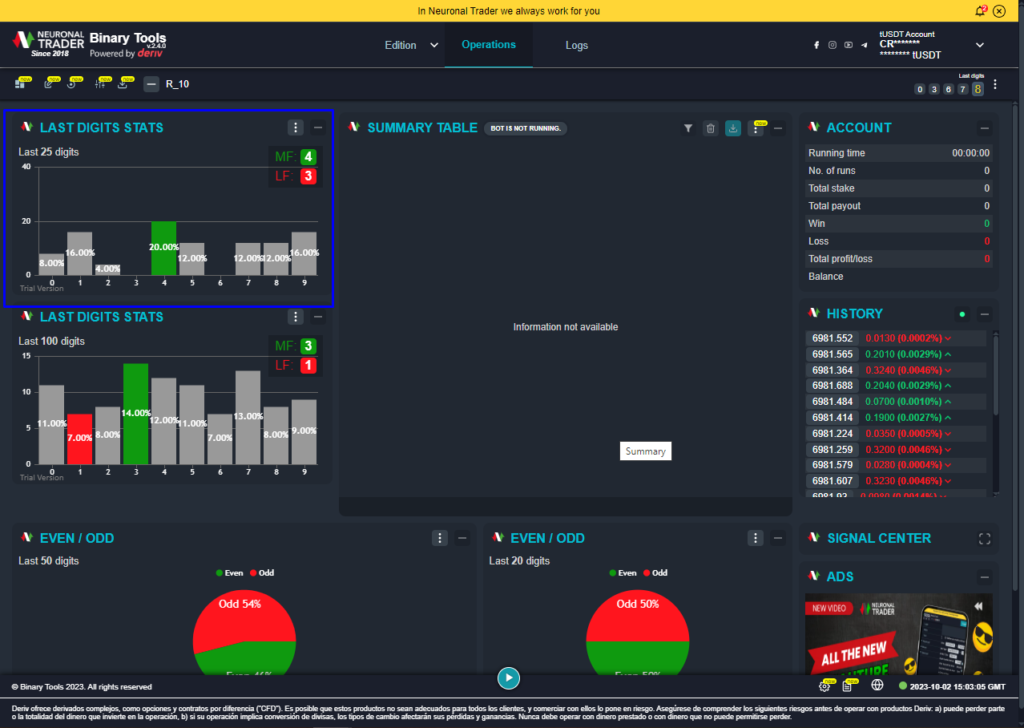Collapse the Last 25 digits stats panel
The image size is (1024, 728).
tap(318, 127)
